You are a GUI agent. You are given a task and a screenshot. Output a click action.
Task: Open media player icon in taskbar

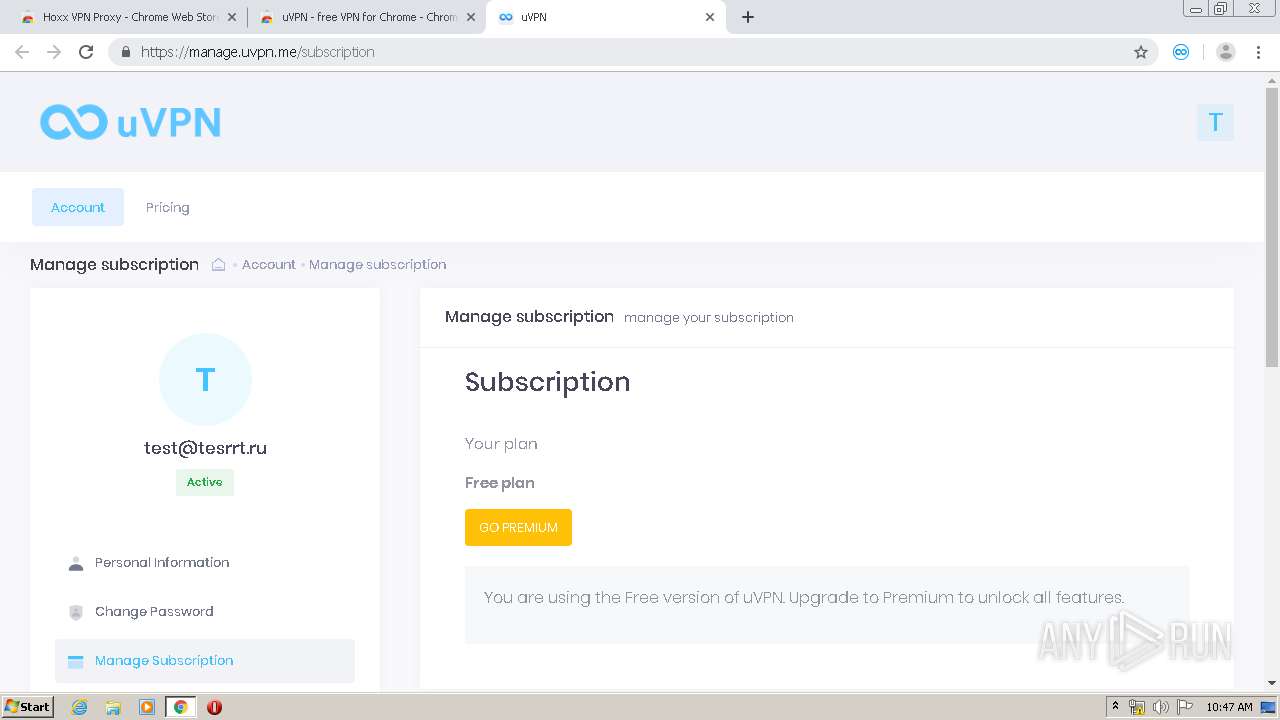146,707
